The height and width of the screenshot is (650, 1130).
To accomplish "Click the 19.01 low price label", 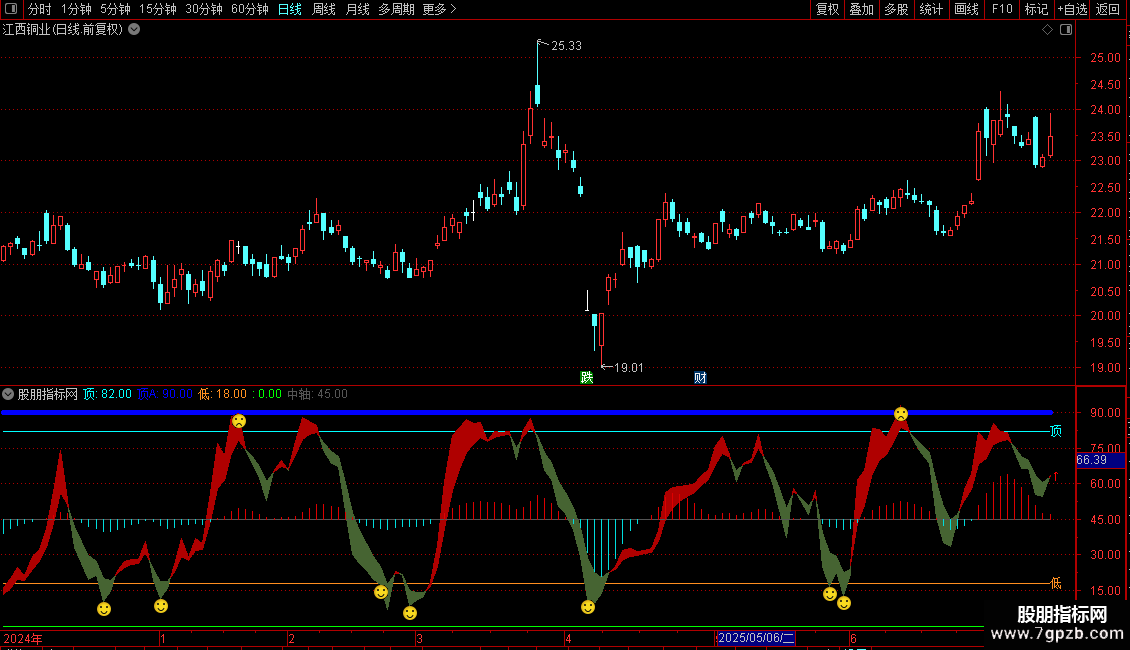I will point(628,368).
